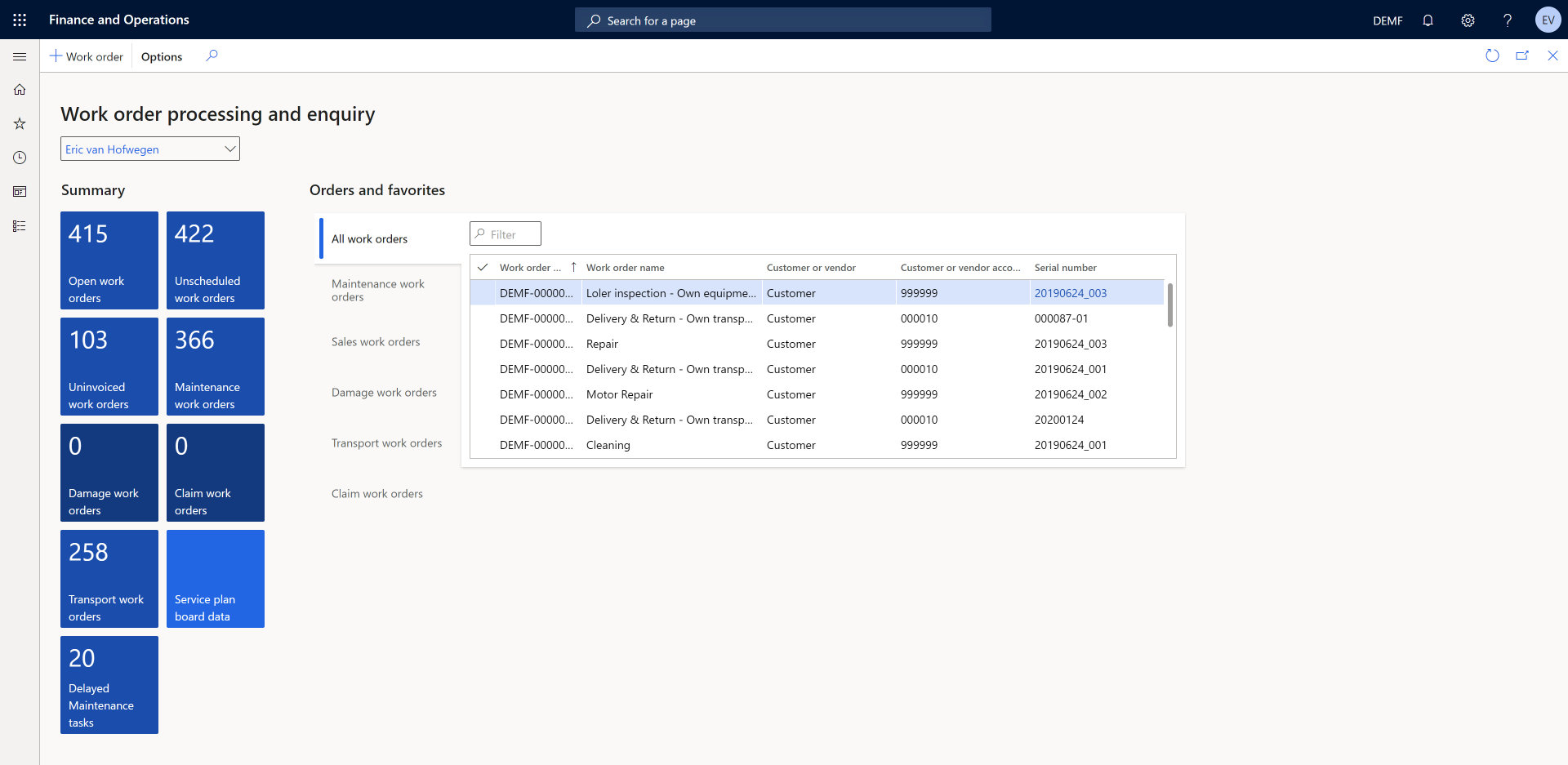Screen dimensions: 1568x765
Task: Open Customer or vendor column header
Action: tap(811, 268)
